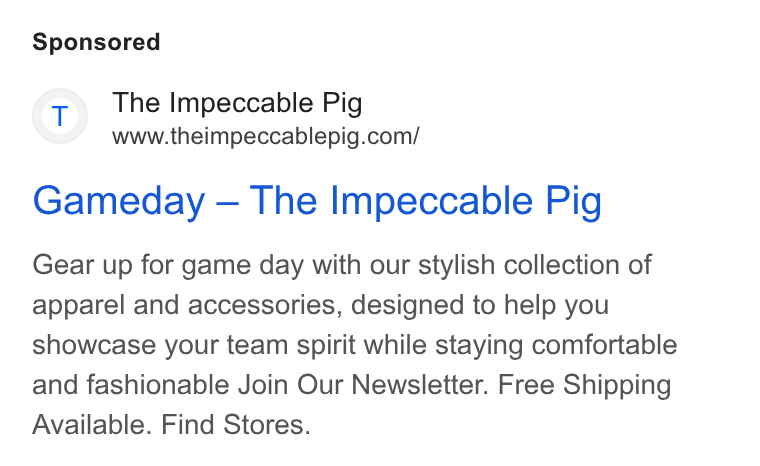
Task: Open the Gameday – The Impeccable Pig headline
Action: (x=317, y=201)
